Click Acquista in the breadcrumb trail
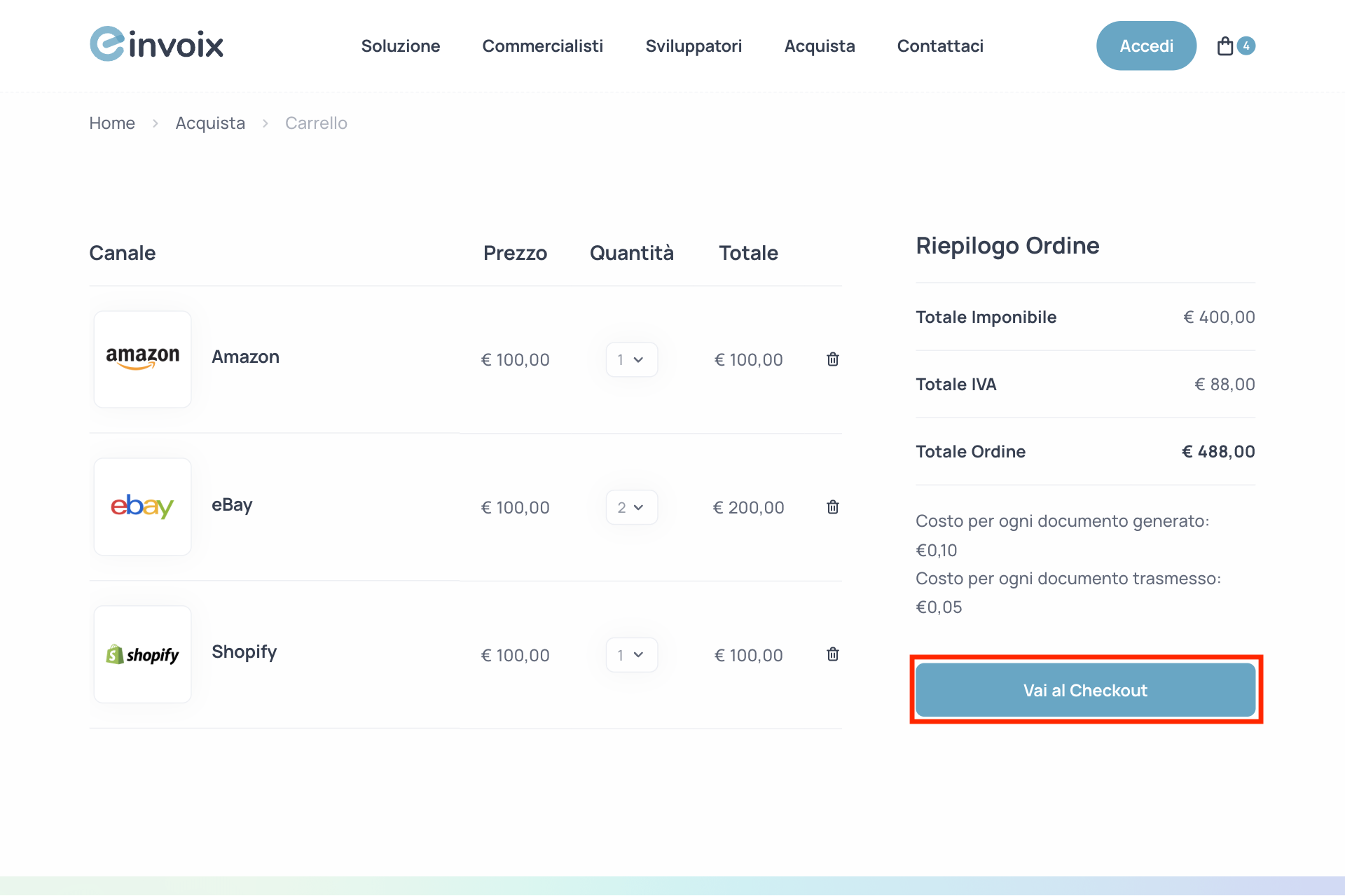1345x896 pixels. coord(210,123)
